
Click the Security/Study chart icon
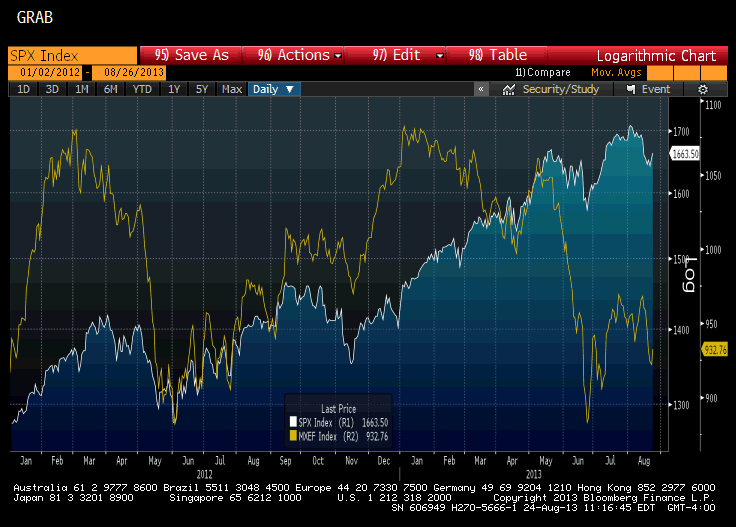[x=508, y=90]
